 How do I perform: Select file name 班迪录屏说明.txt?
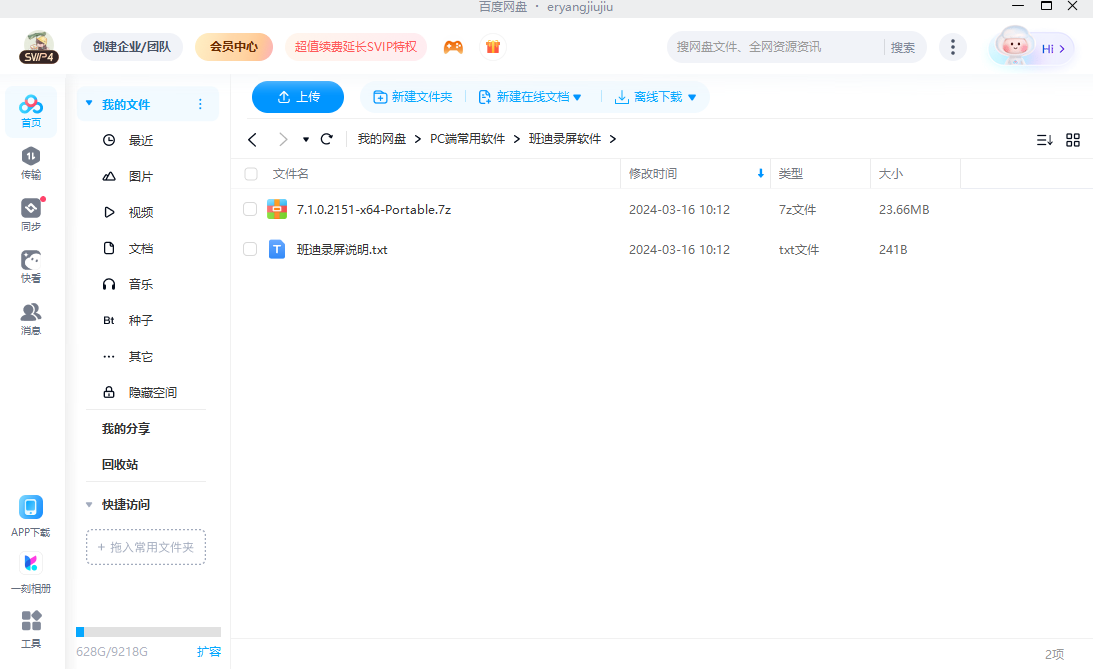tap(342, 249)
